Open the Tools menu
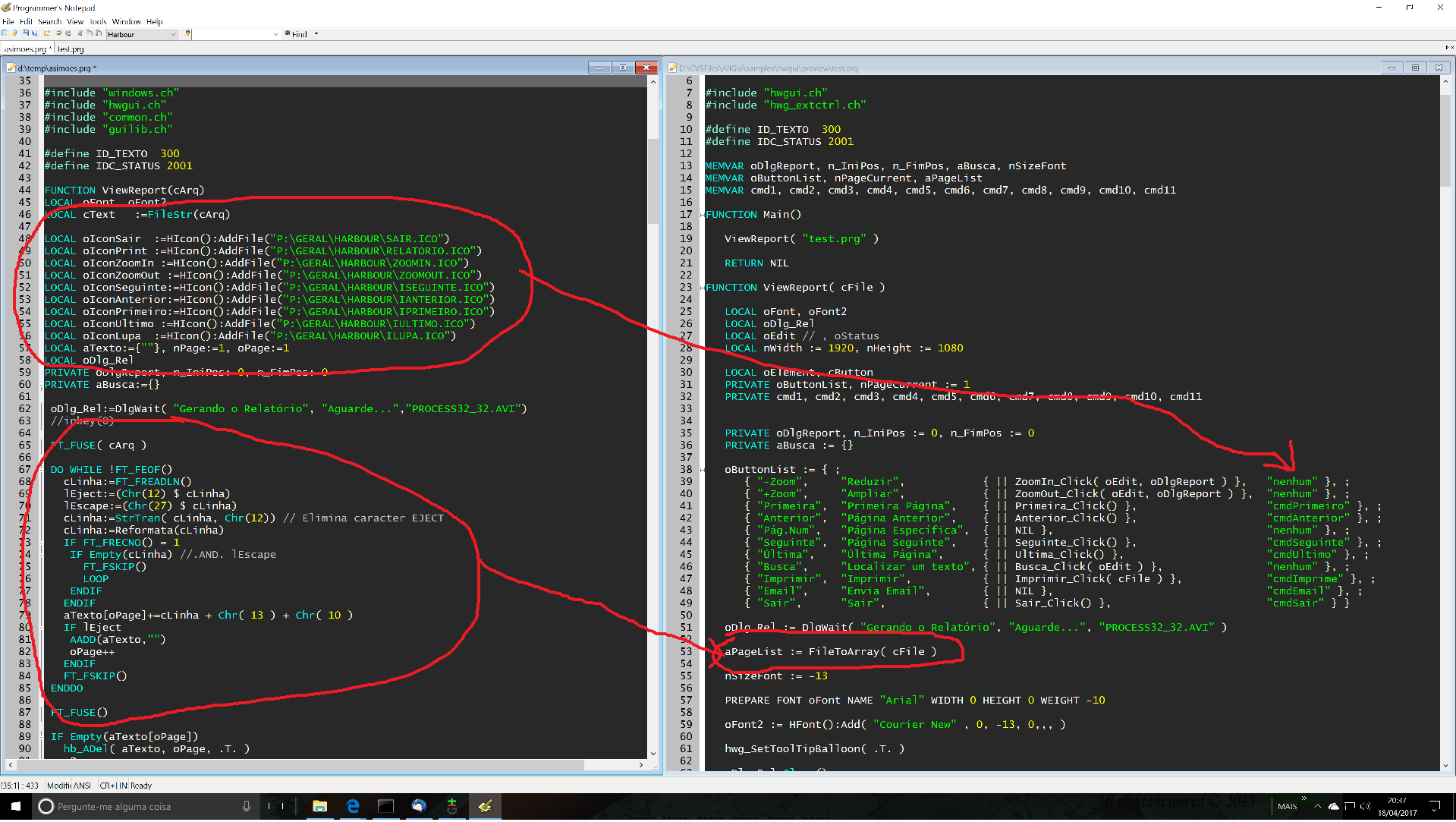 [x=98, y=21]
